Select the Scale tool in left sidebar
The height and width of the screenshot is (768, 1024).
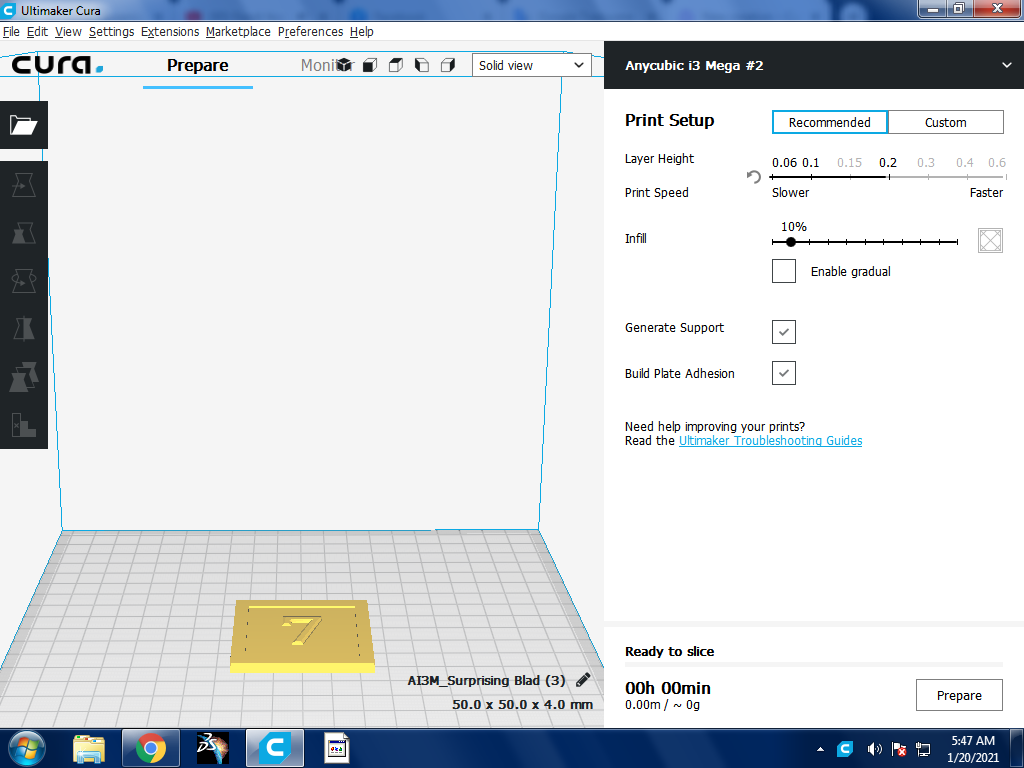coord(24,233)
